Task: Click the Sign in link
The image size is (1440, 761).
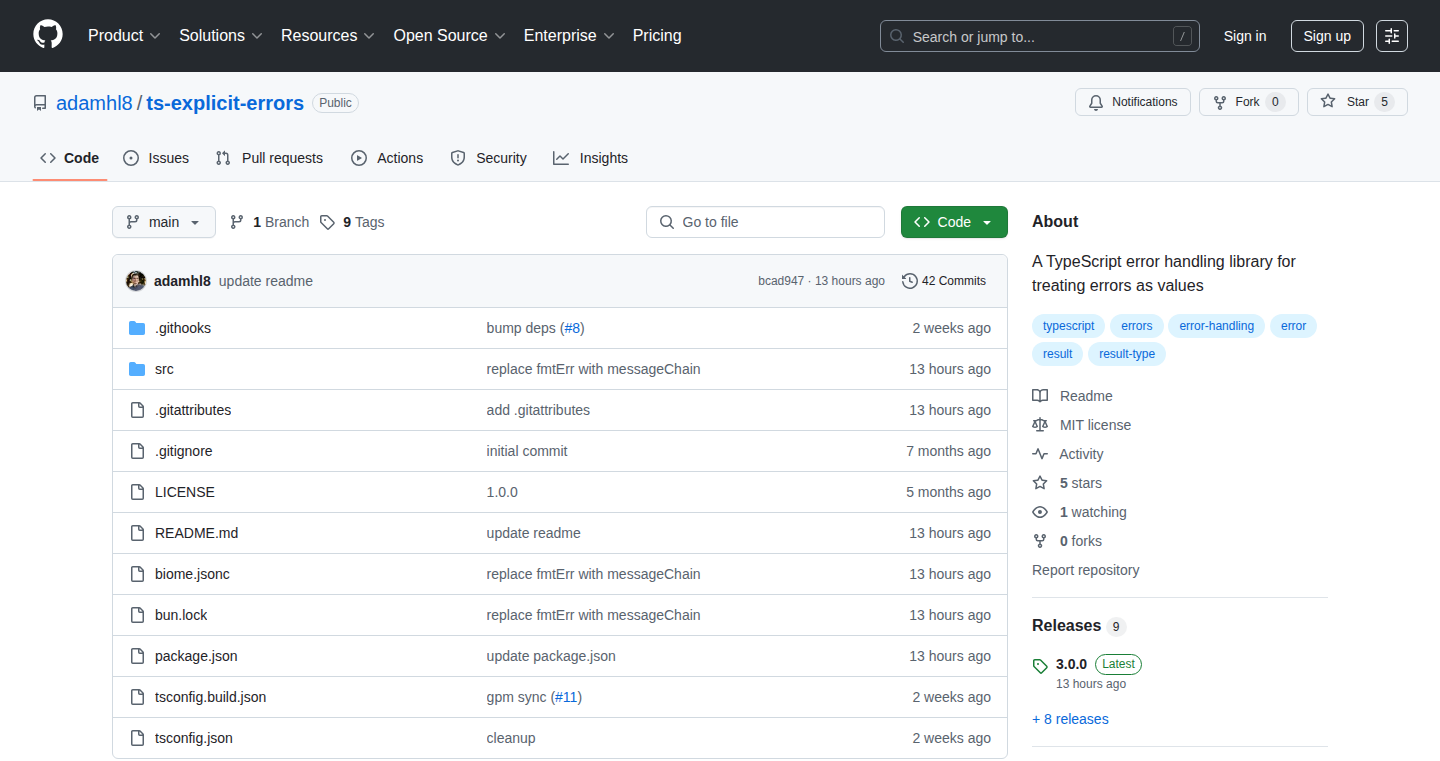Action: click(1245, 36)
